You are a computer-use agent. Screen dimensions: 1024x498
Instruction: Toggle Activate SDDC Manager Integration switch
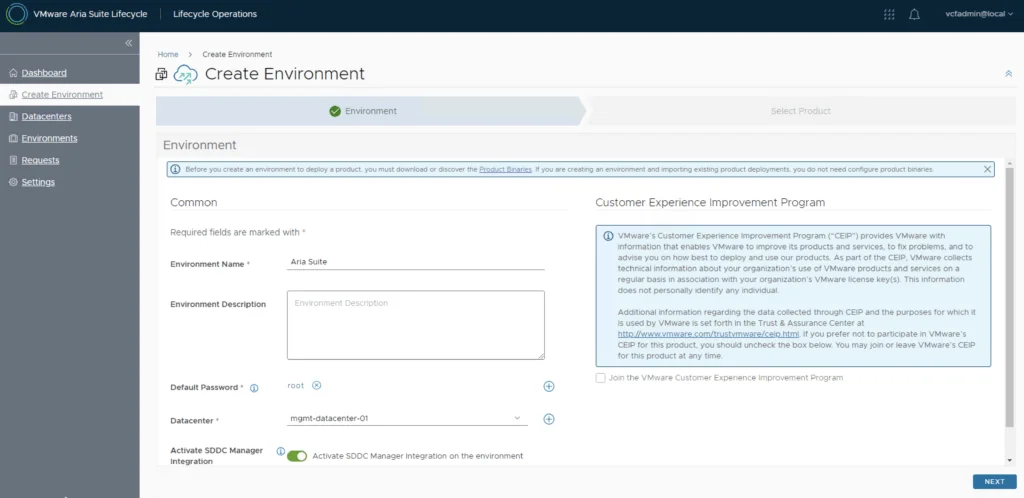tap(296, 456)
